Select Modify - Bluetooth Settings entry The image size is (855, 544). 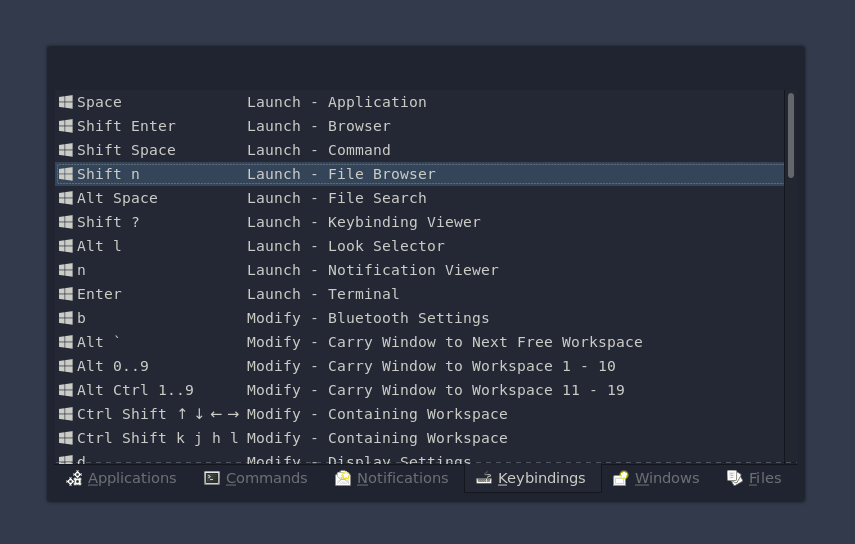click(367, 318)
